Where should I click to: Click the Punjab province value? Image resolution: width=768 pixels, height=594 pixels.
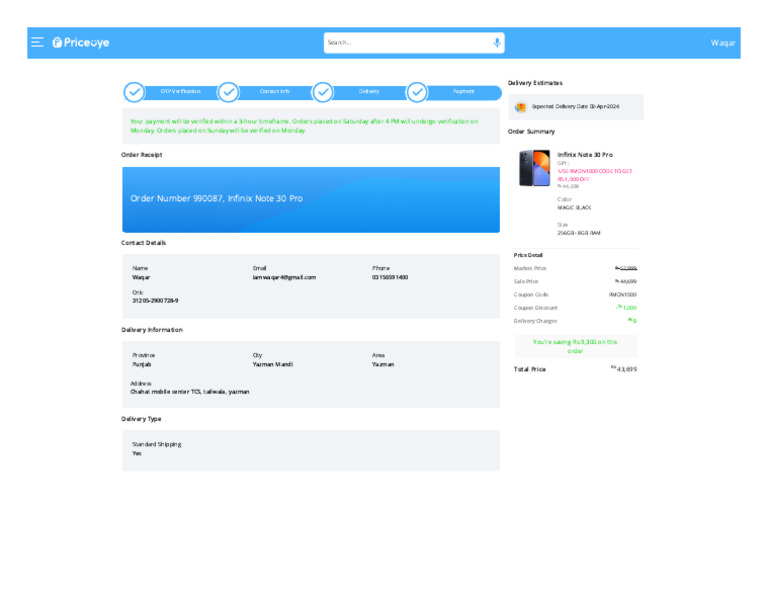(x=142, y=365)
